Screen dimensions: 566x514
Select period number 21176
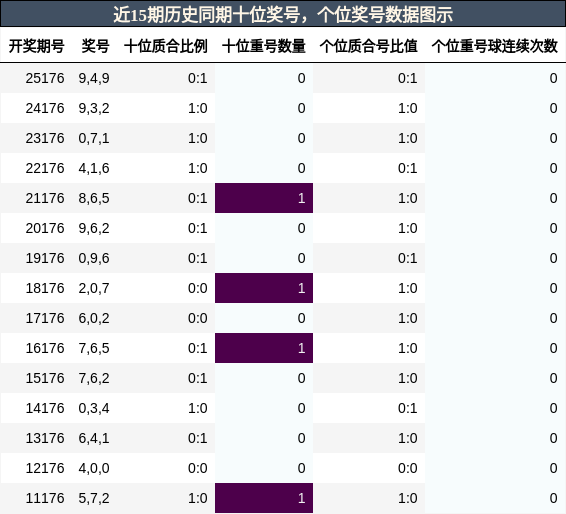coord(45,198)
